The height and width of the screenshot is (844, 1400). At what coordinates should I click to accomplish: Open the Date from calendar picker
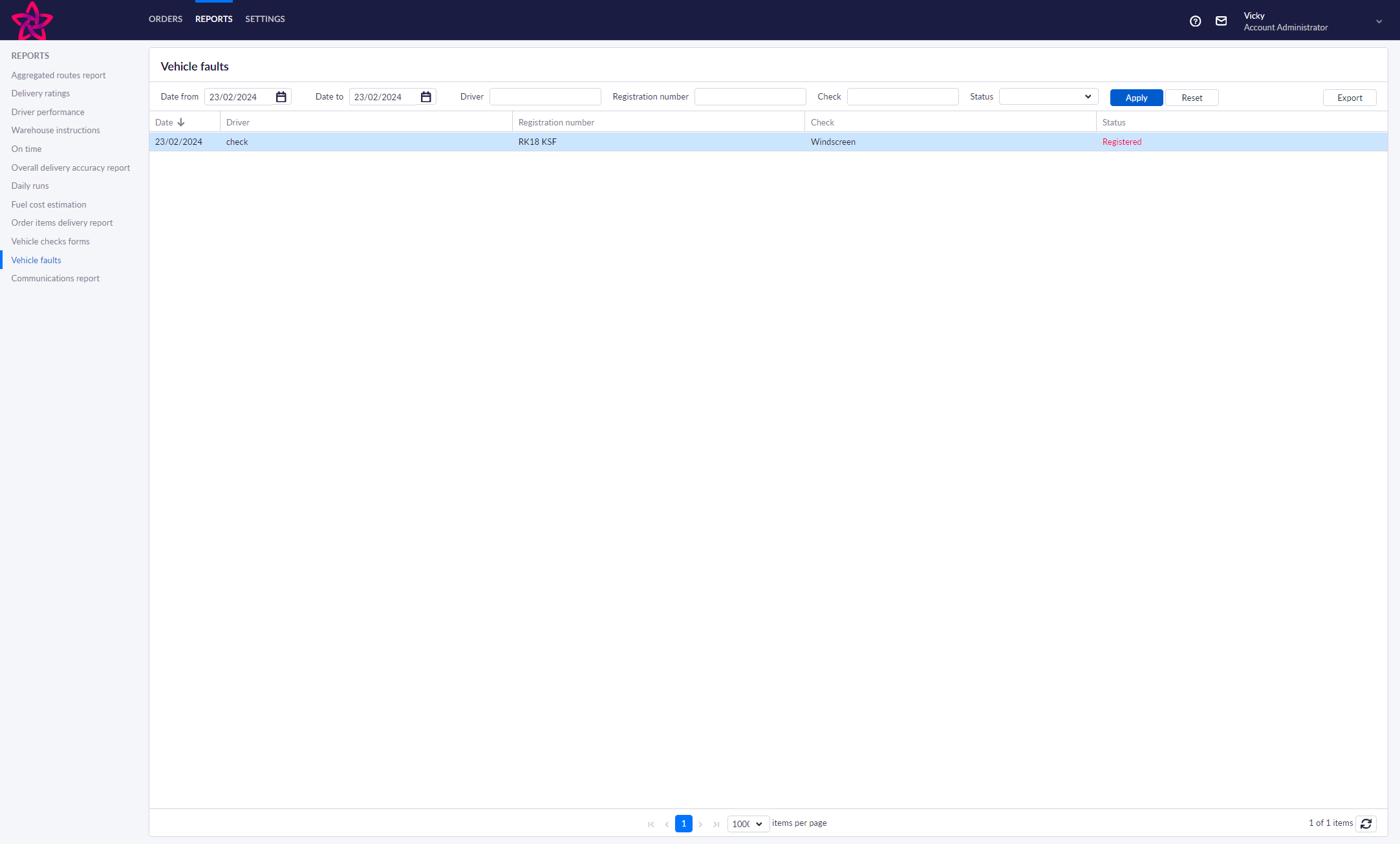(281, 97)
